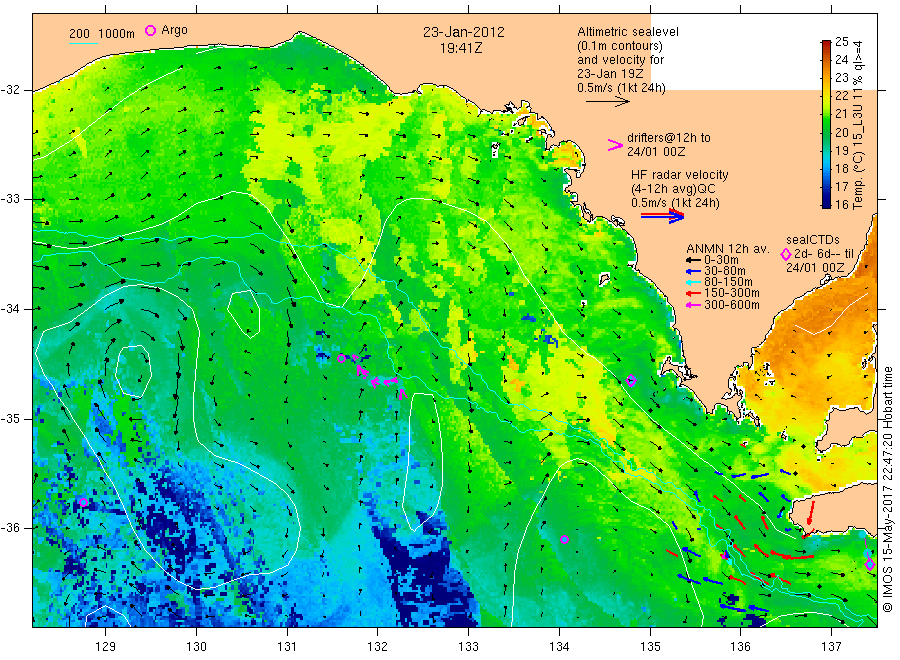The height and width of the screenshot is (660, 900).
Task: Click the blue 30-80m legend arrow
Action: (693, 271)
